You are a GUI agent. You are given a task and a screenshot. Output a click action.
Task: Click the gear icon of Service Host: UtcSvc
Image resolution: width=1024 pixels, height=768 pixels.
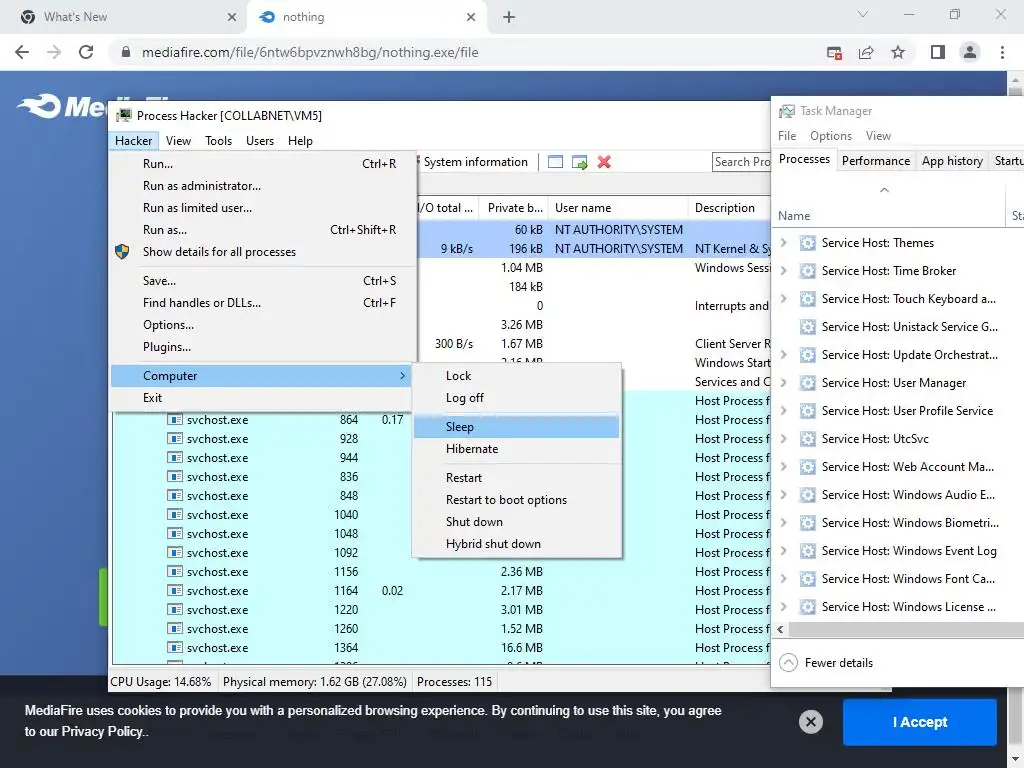[x=807, y=439]
